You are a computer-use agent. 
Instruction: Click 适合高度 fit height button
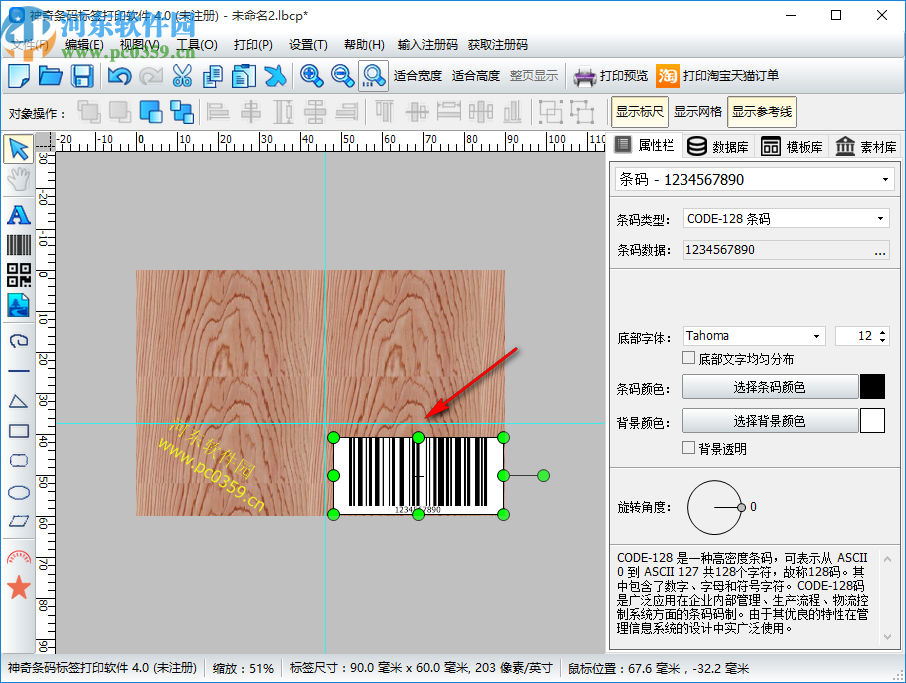[x=476, y=76]
